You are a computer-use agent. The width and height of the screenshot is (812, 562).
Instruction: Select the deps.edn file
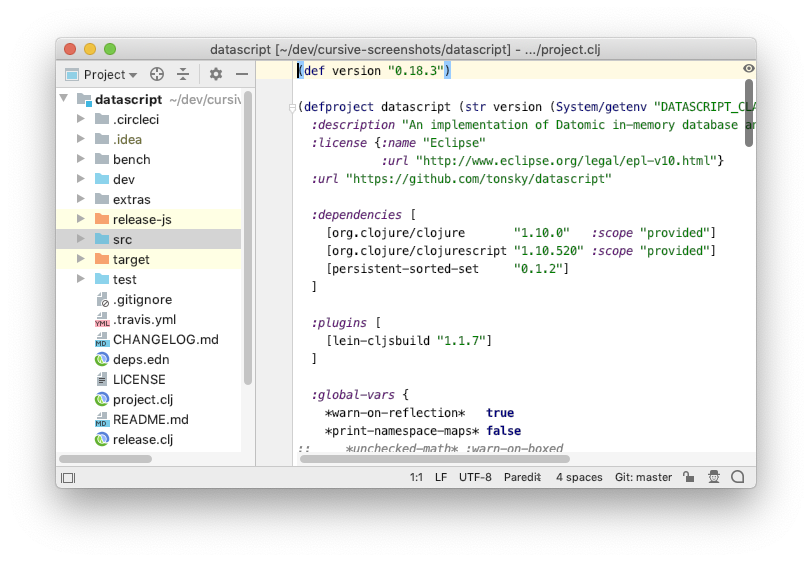tap(141, 359)
